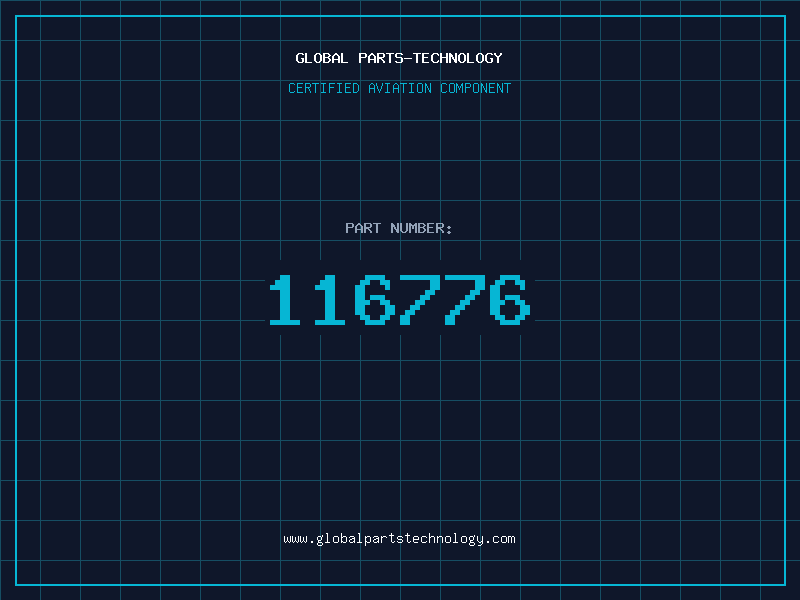Select the part number 116776
Viewport: 800px width, 600px height.
click(400, 300)
